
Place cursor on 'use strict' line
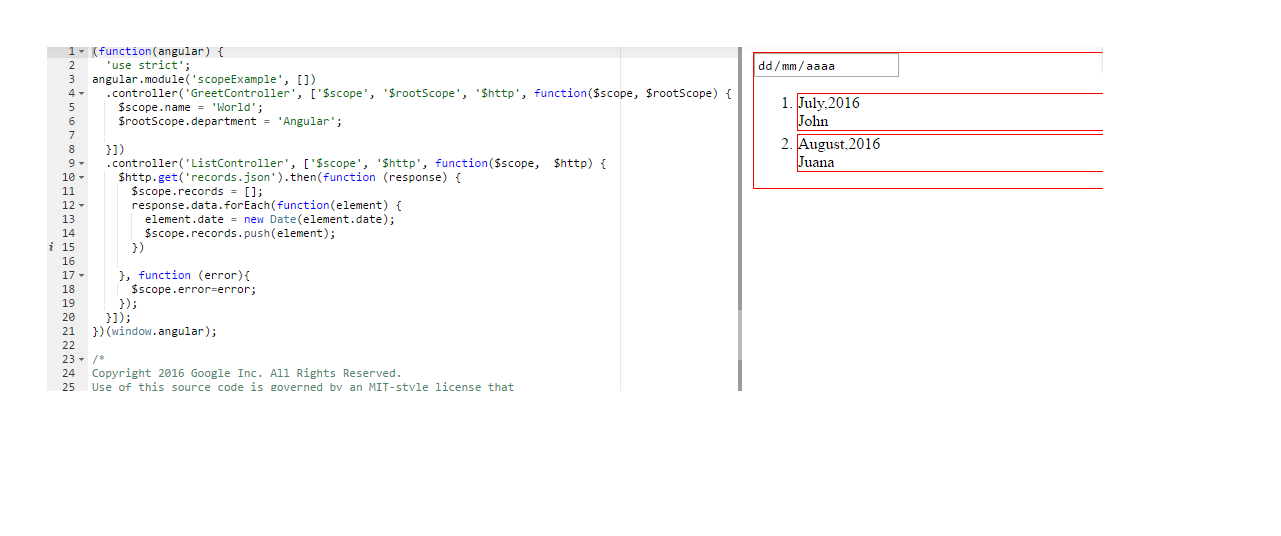pyautogui.click(x=147, y=65)
